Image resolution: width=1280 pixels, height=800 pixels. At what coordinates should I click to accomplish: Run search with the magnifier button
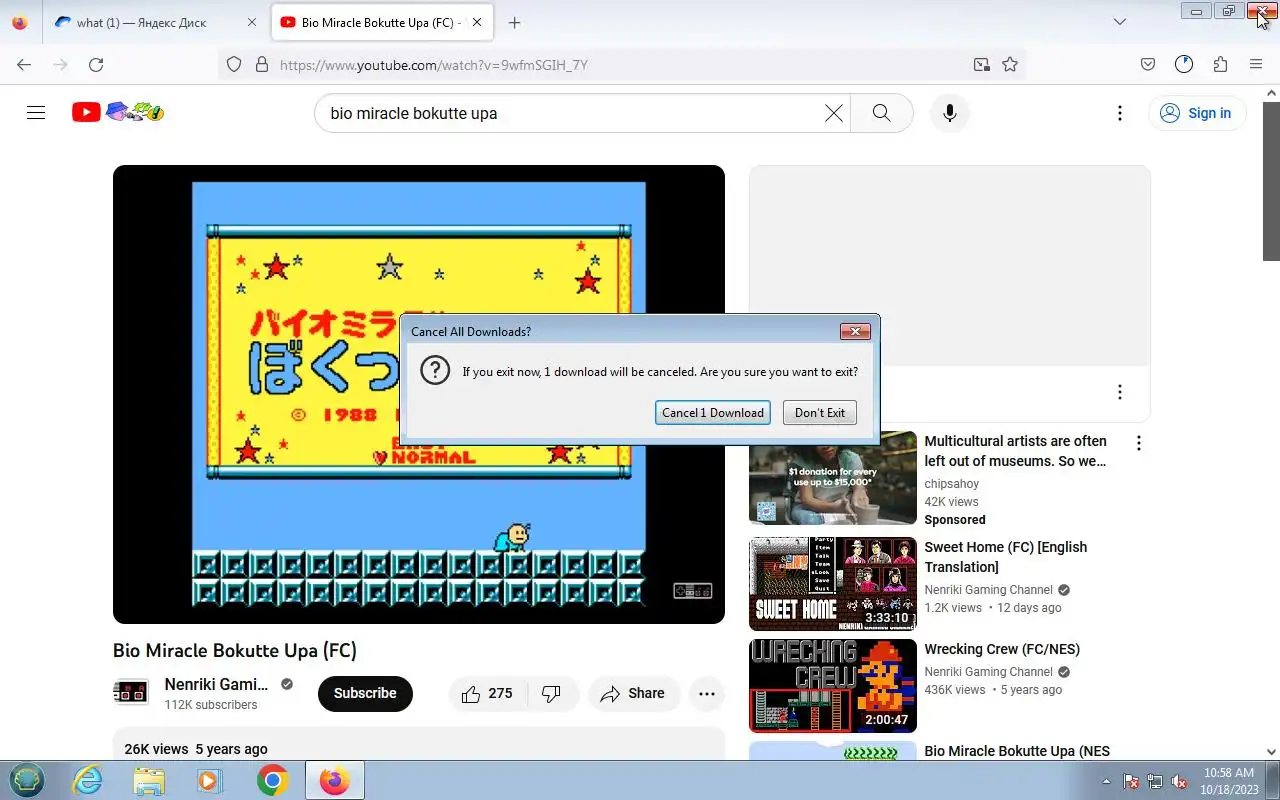click(x=881, y=113)
